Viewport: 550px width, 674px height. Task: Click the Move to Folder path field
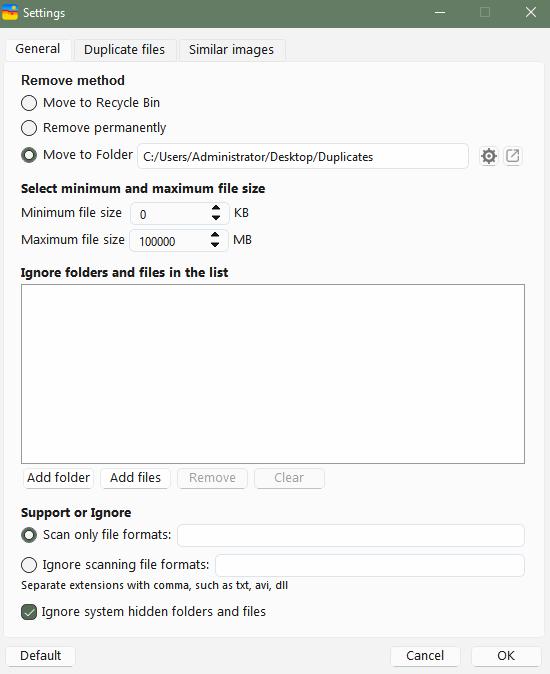pyautogui.click(x=303, y=156)
